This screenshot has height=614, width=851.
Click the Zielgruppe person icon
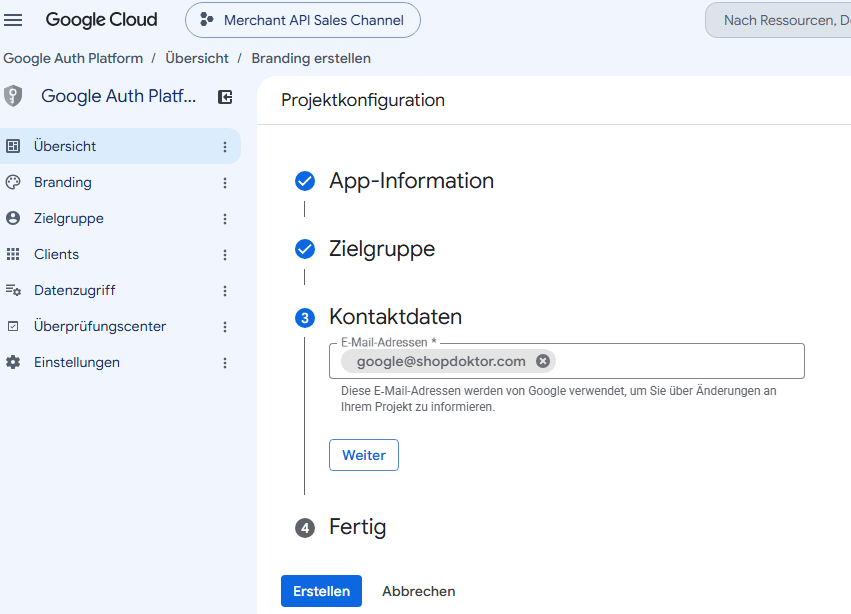pos(13,218)
